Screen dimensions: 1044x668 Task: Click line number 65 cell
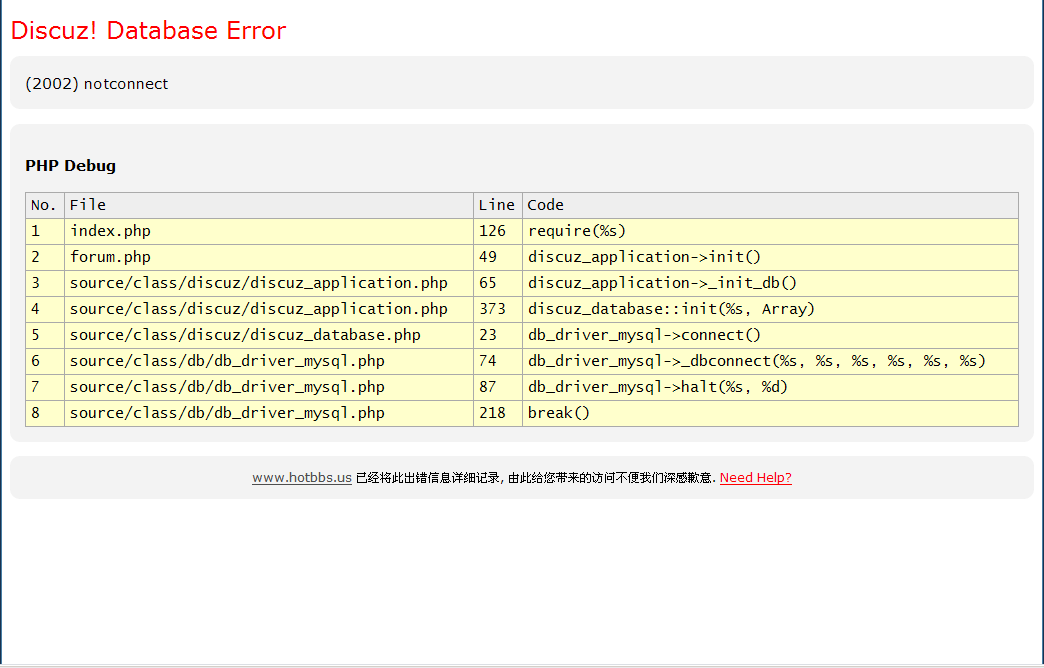[497, 283]
